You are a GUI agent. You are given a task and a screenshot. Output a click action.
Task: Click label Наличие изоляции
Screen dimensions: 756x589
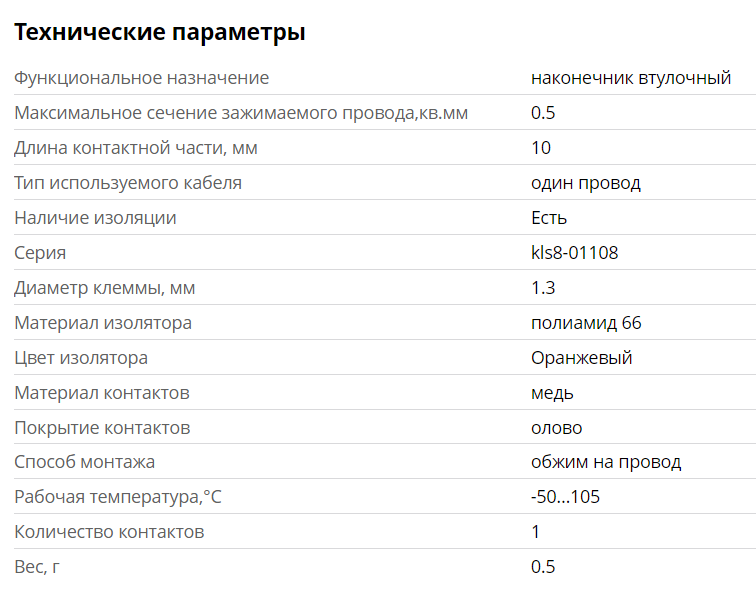(95, 218)
